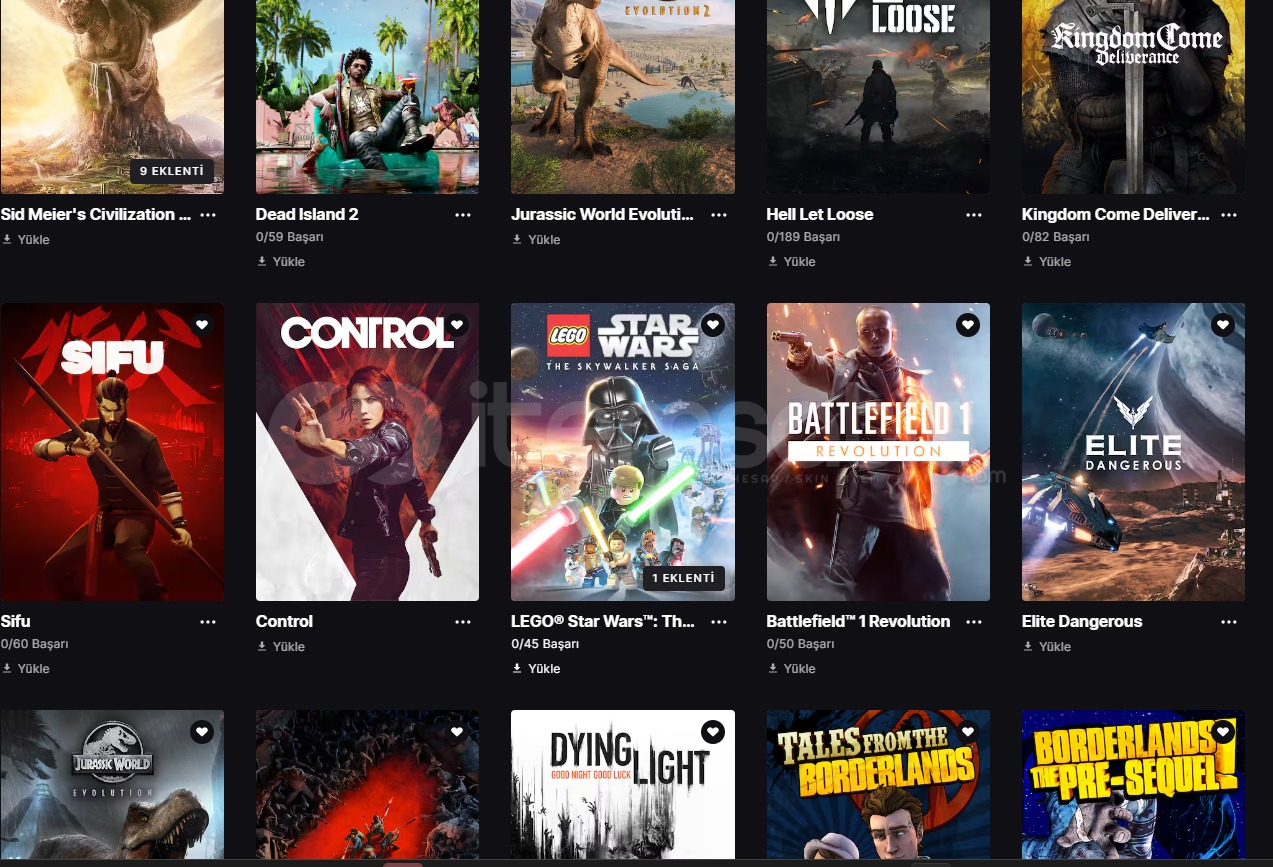Click Yükle under Elite Dangerous
The width and height of the screenshot is (1273, 867).
pyautogui.click(x=1047, y=647)
